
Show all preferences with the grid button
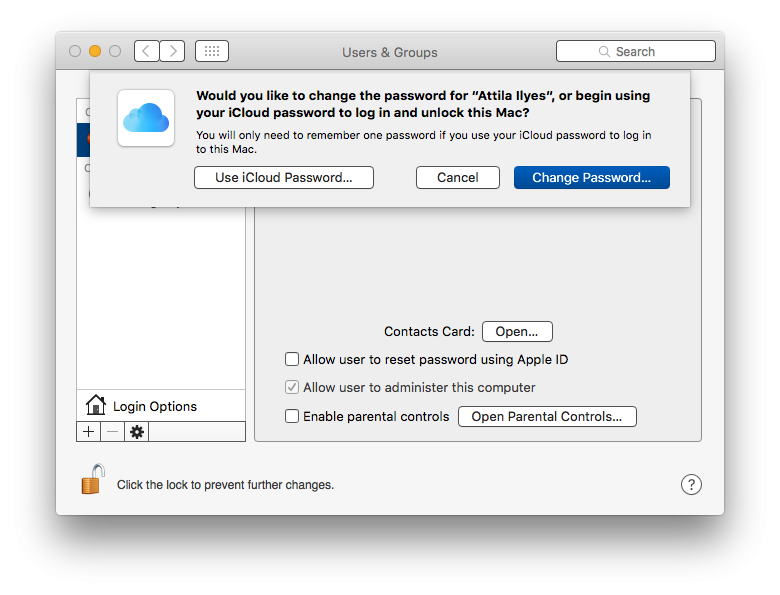pyautogui.click(x=212, y=51)
